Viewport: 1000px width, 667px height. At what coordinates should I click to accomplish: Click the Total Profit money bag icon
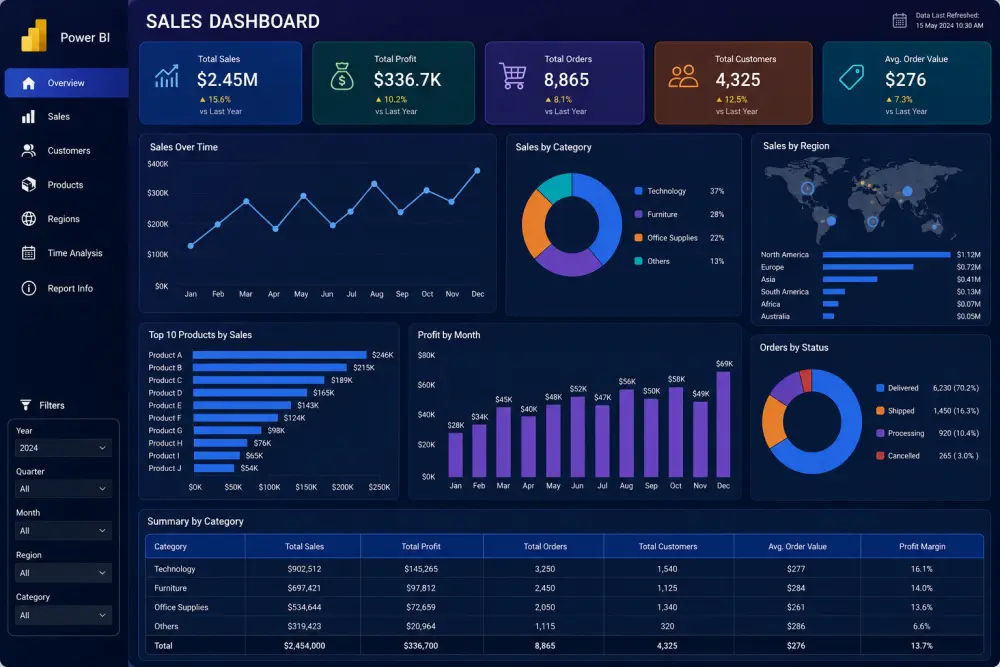tap(342, 77)
